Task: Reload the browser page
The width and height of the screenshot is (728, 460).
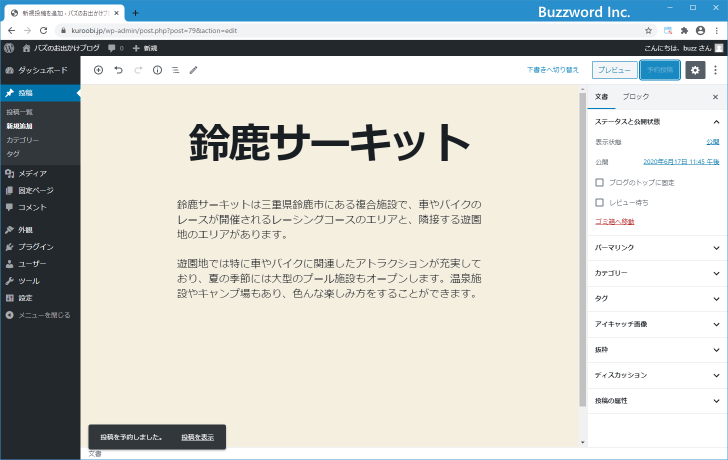Action: click(43, 31)
